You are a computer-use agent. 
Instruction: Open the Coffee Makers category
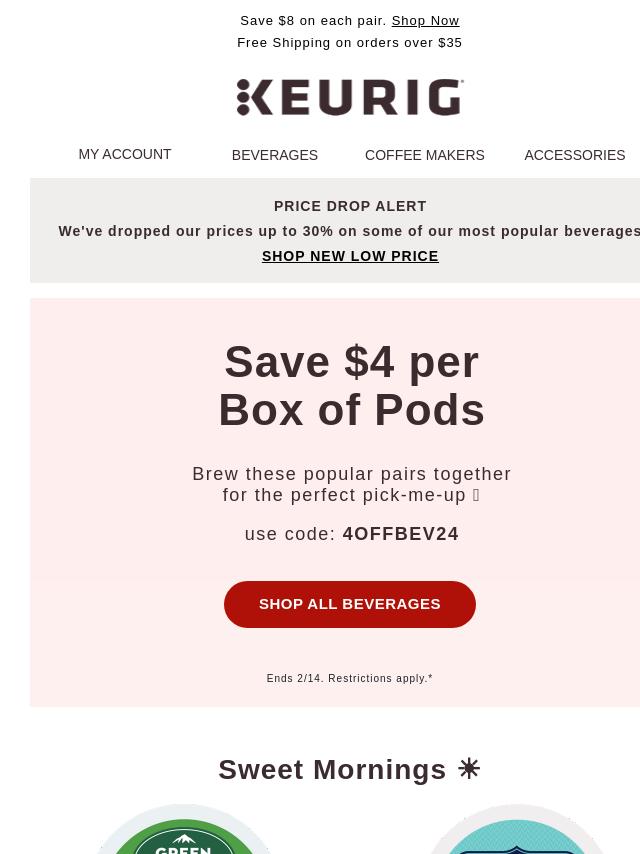(x=424, y=155)
